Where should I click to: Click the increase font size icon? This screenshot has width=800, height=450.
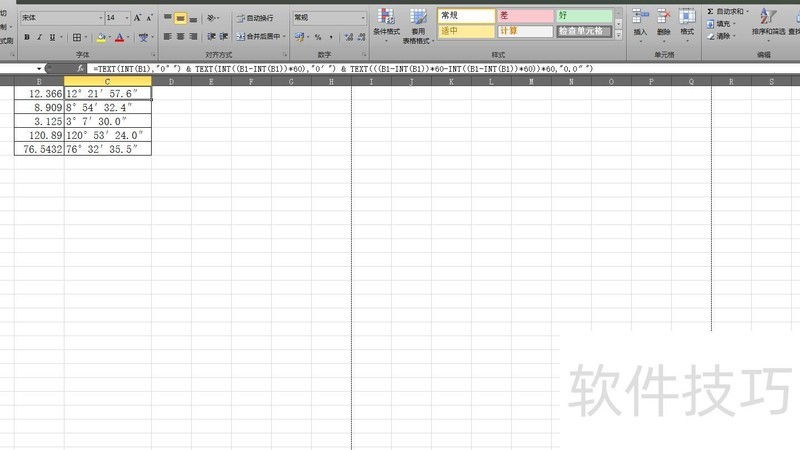138,18
